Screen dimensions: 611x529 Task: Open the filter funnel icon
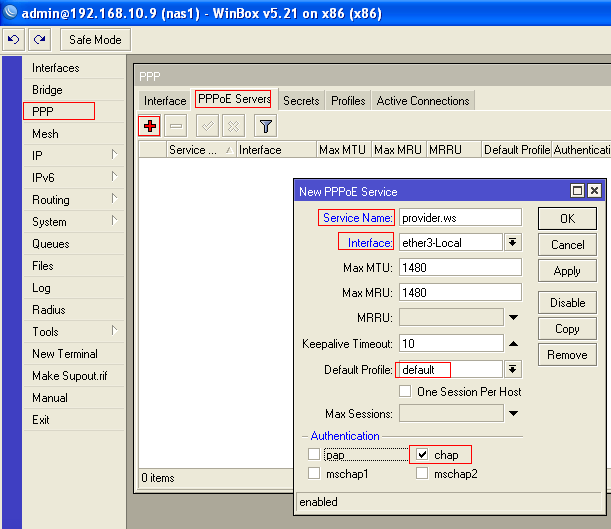265,126
